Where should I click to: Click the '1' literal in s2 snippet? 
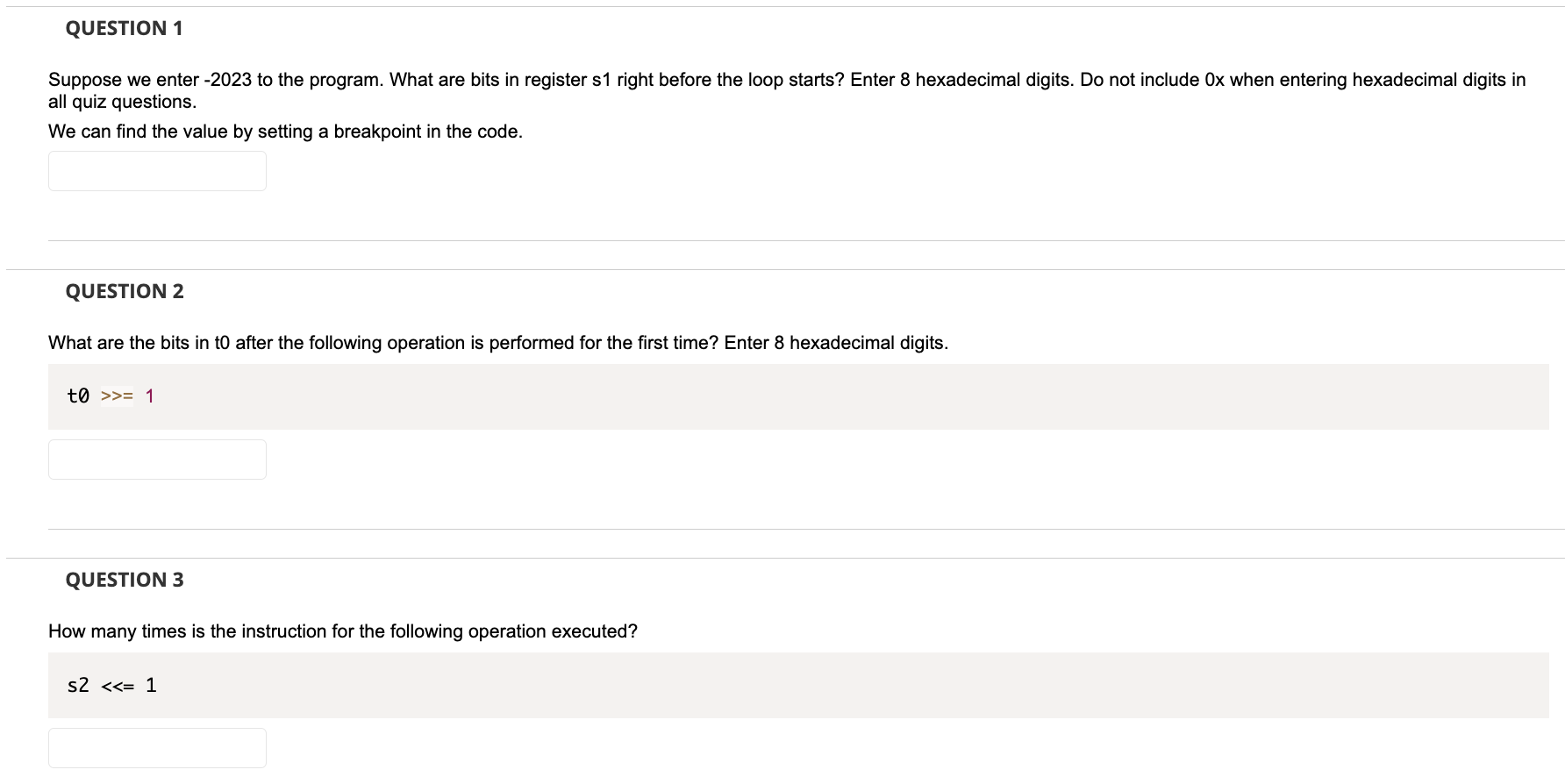click(x=151, y=686)
